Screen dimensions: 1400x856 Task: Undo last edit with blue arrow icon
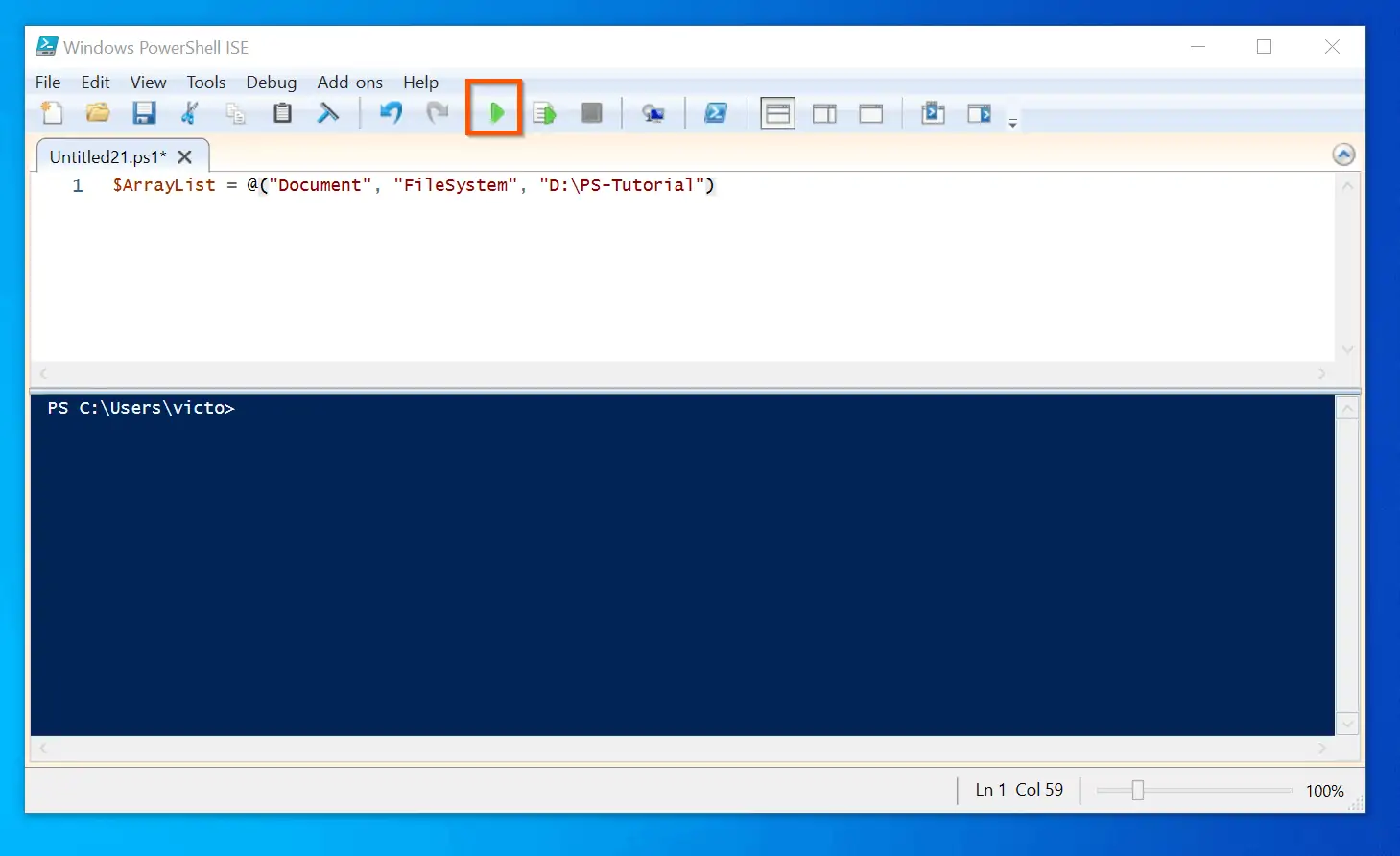(x=391, y=113)
